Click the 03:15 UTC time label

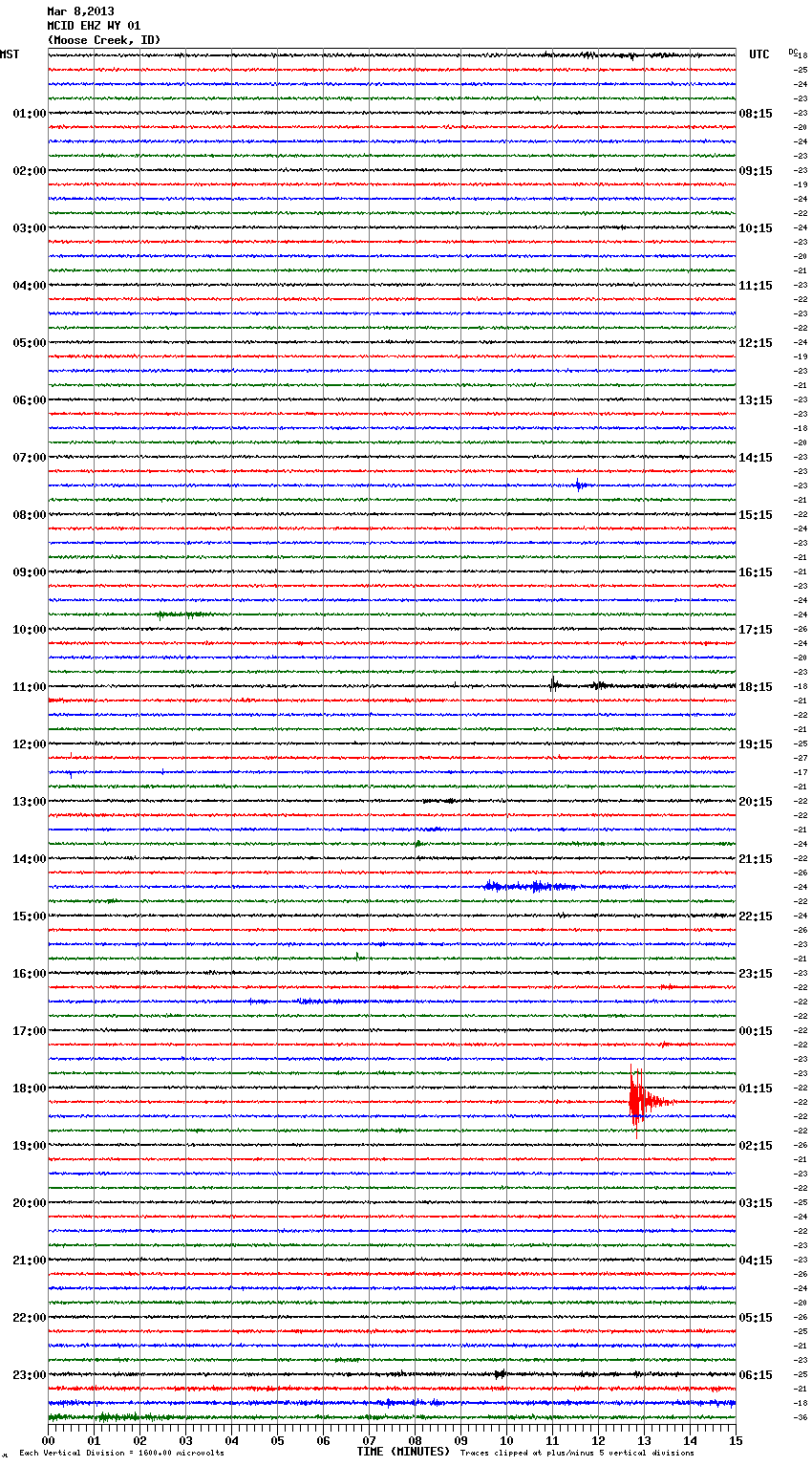(756, 1203)
